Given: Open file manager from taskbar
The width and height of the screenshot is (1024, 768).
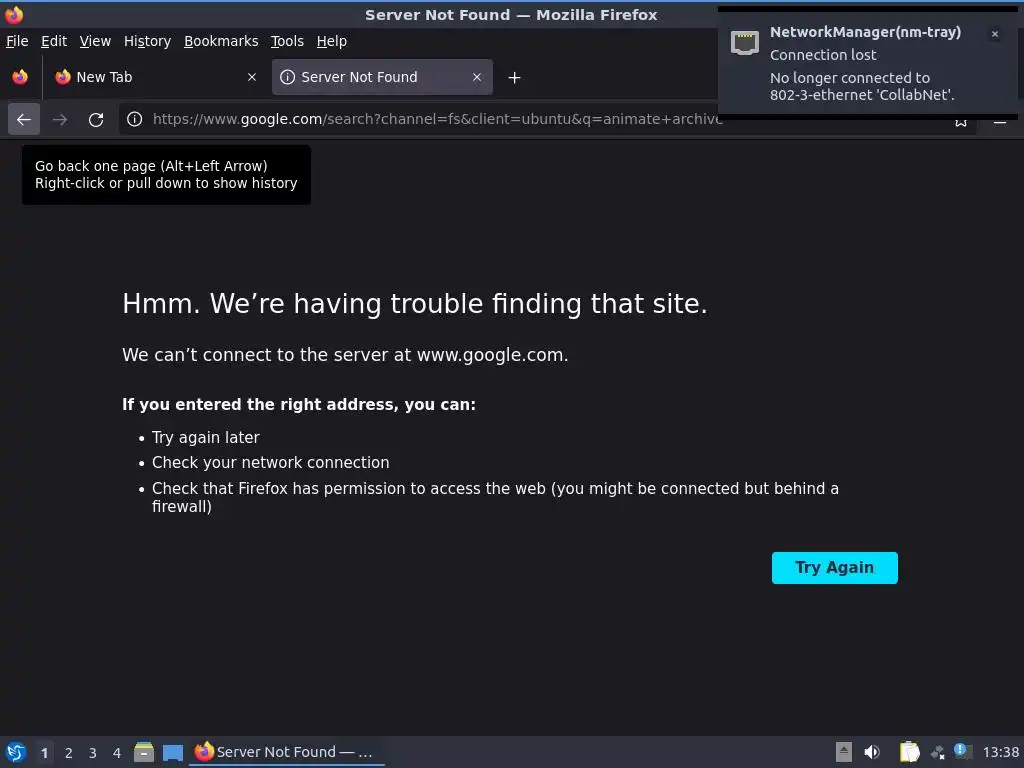Looking at the screenshot, I should [x=144, y=752].
